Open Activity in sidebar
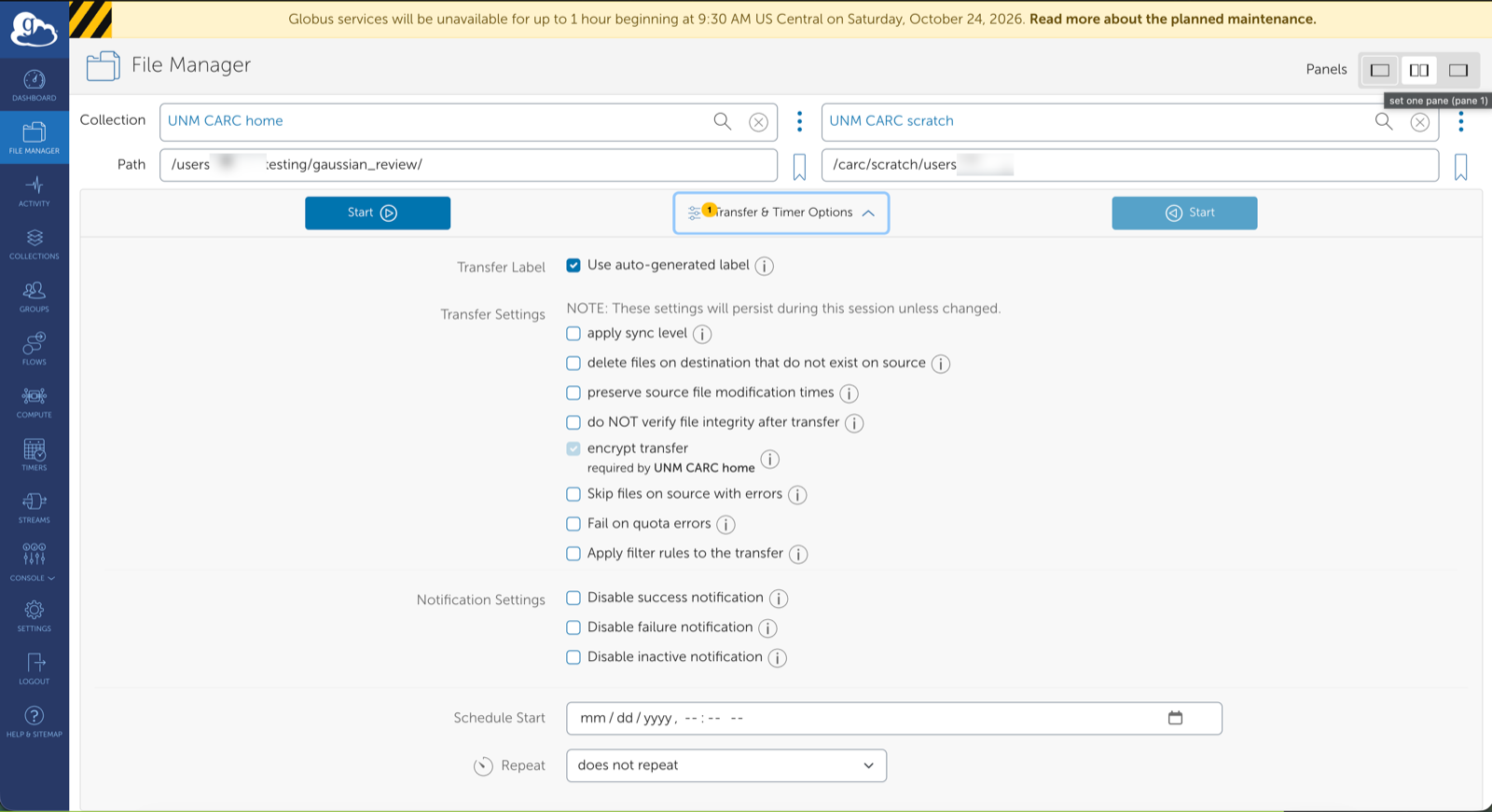 click(x=34, y=191)
